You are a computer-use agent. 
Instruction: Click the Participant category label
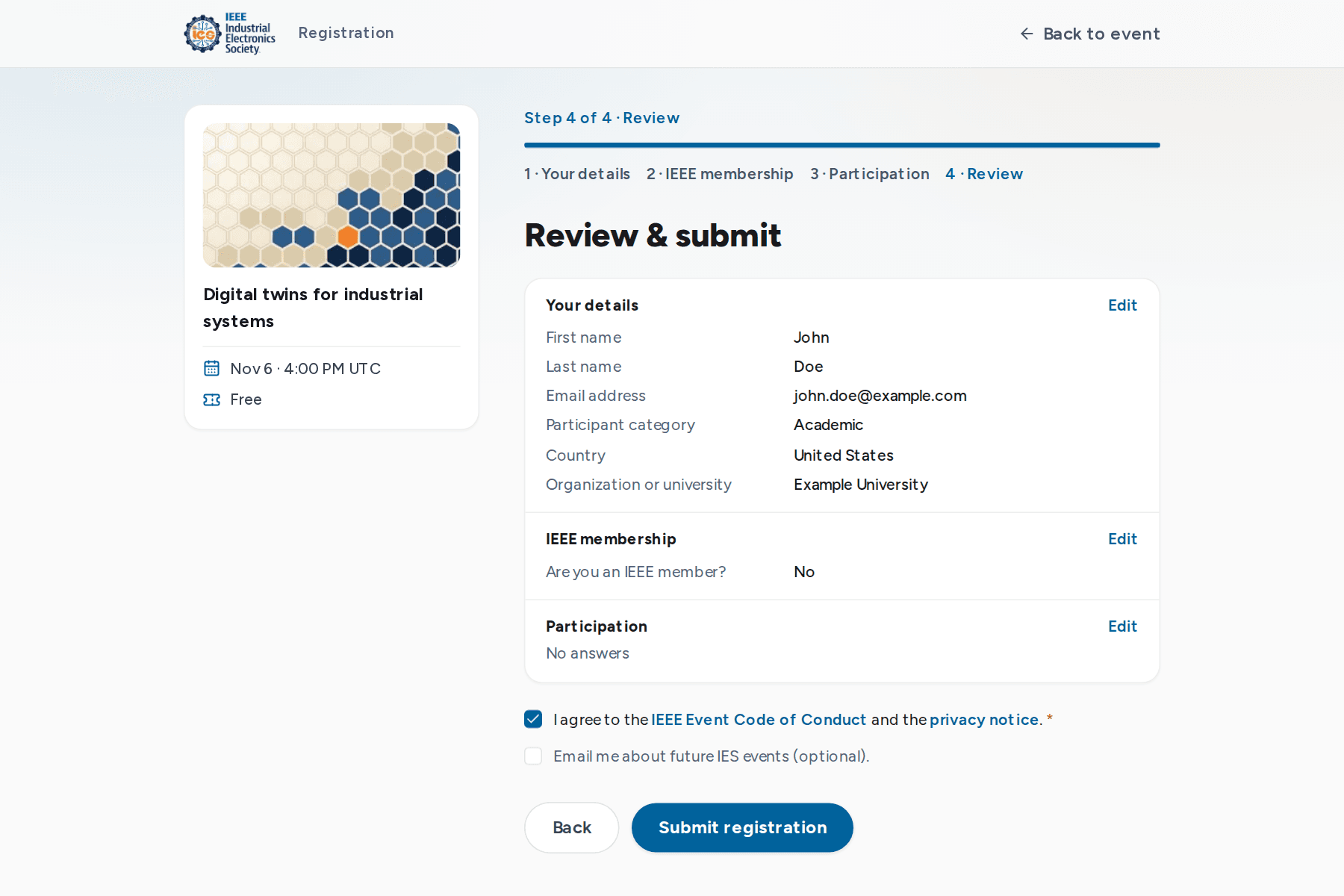point(620,425)
